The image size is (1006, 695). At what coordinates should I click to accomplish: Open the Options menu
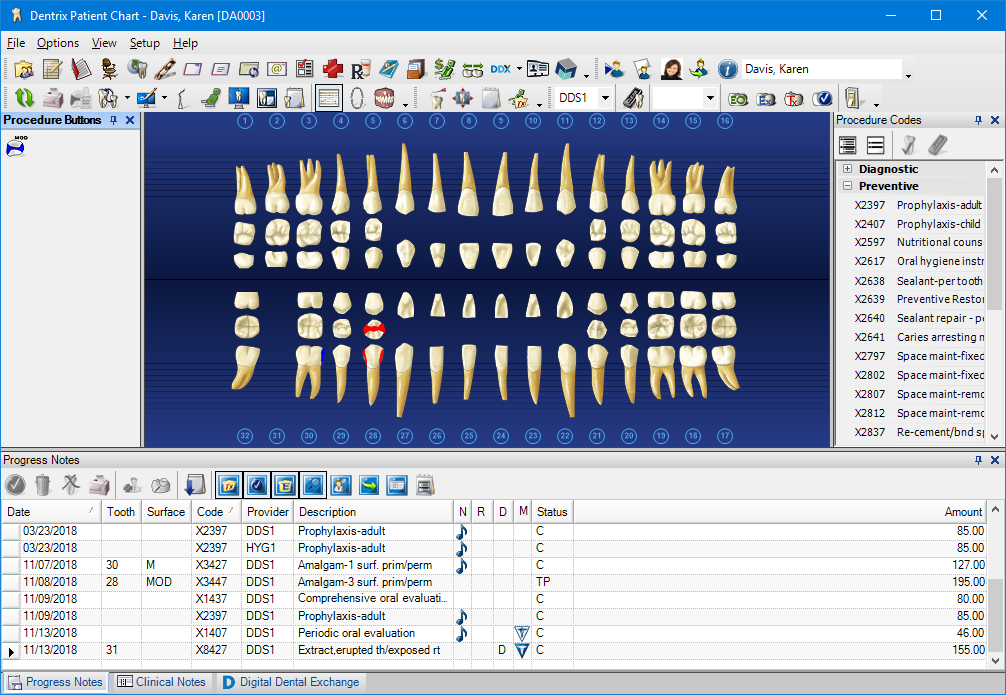click(58, 43)
